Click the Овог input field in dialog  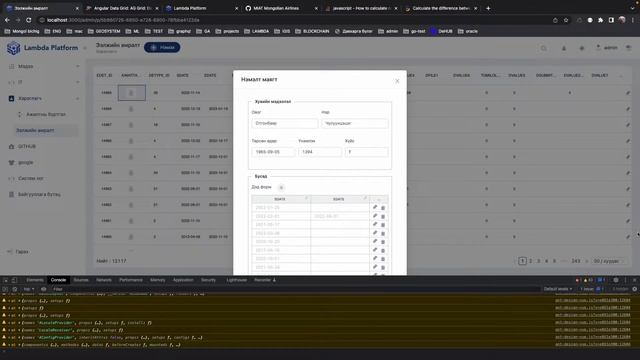pyautogui.click(x=284, y=123)
